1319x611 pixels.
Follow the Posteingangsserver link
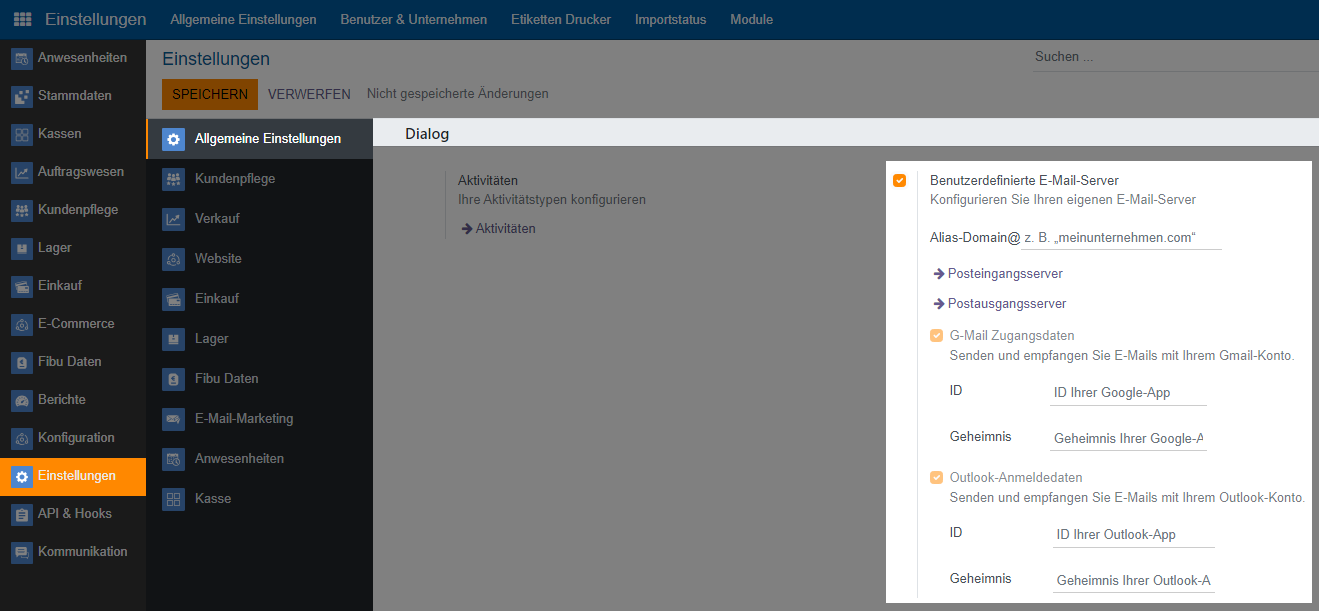pyautogui.click(x=1004, y=274)
